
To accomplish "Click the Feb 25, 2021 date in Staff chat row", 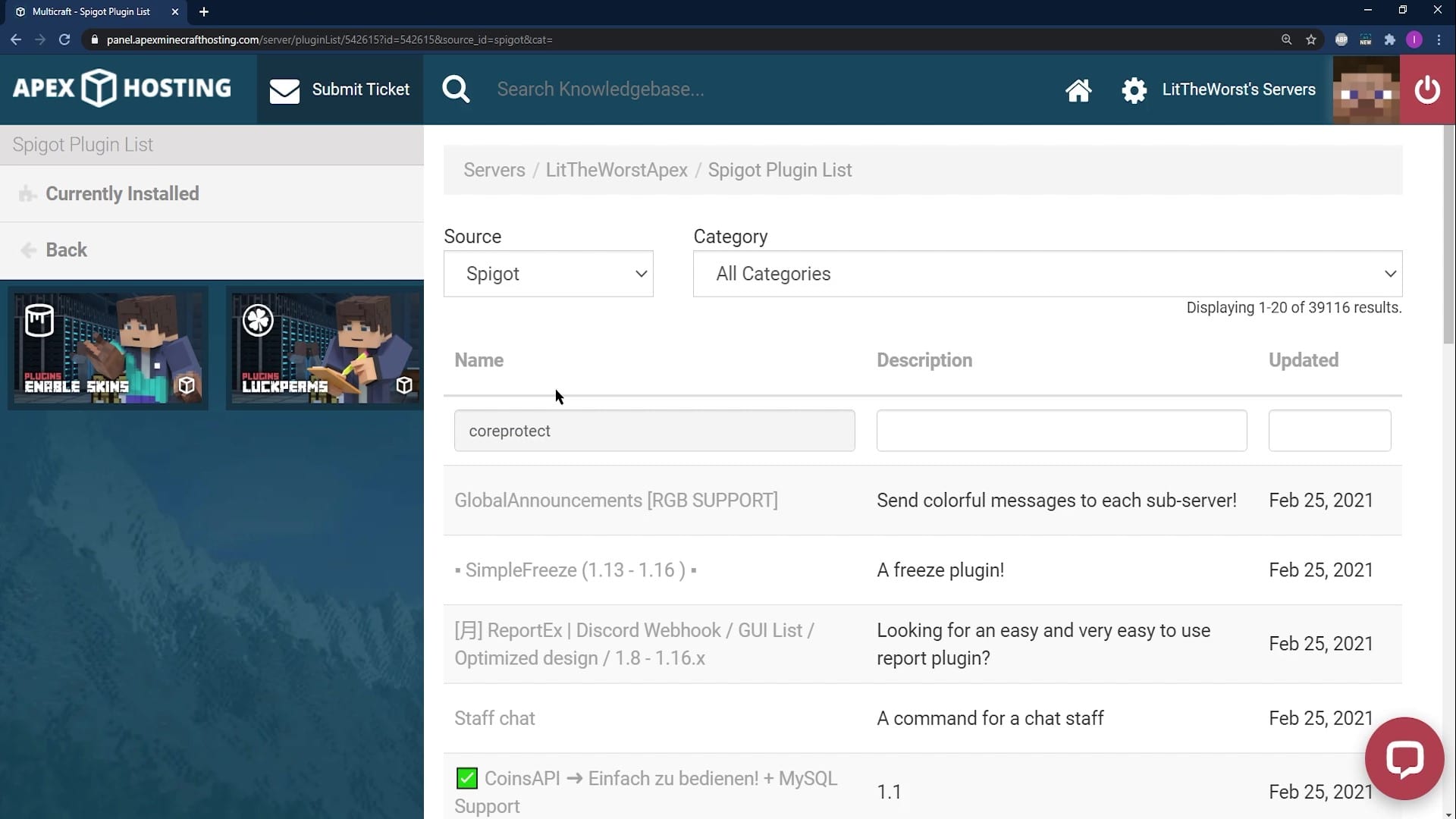I will pos(1321,718).
